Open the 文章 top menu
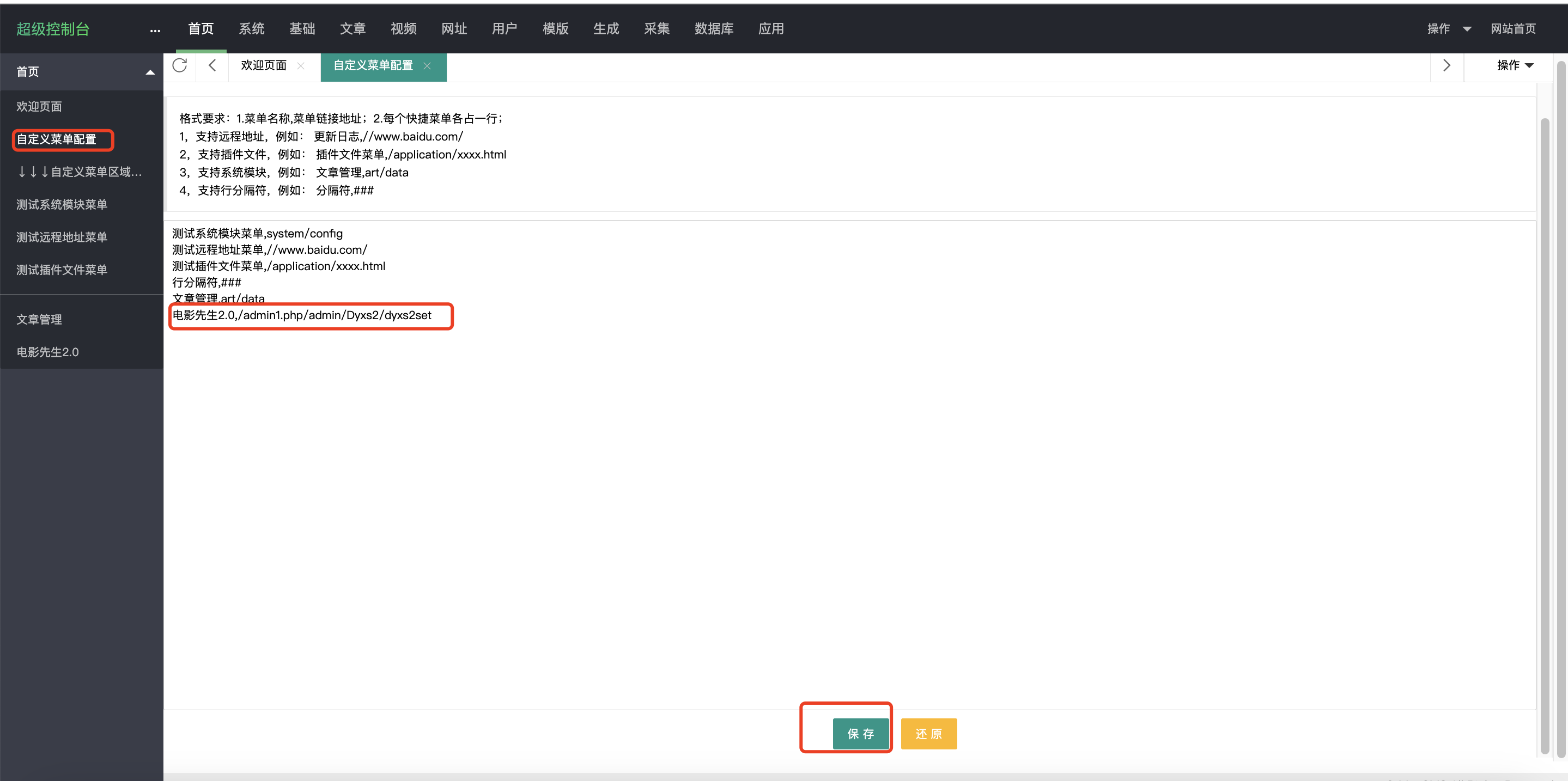The image size is (1568, 781). tap(353, 28)
